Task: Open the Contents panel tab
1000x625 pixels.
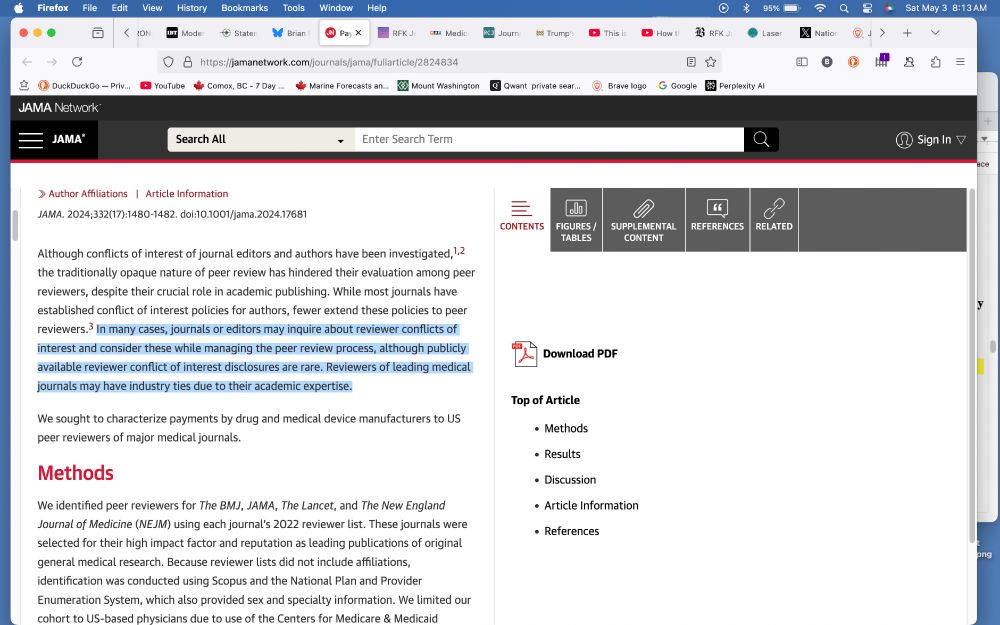Action: click(522, 216)
